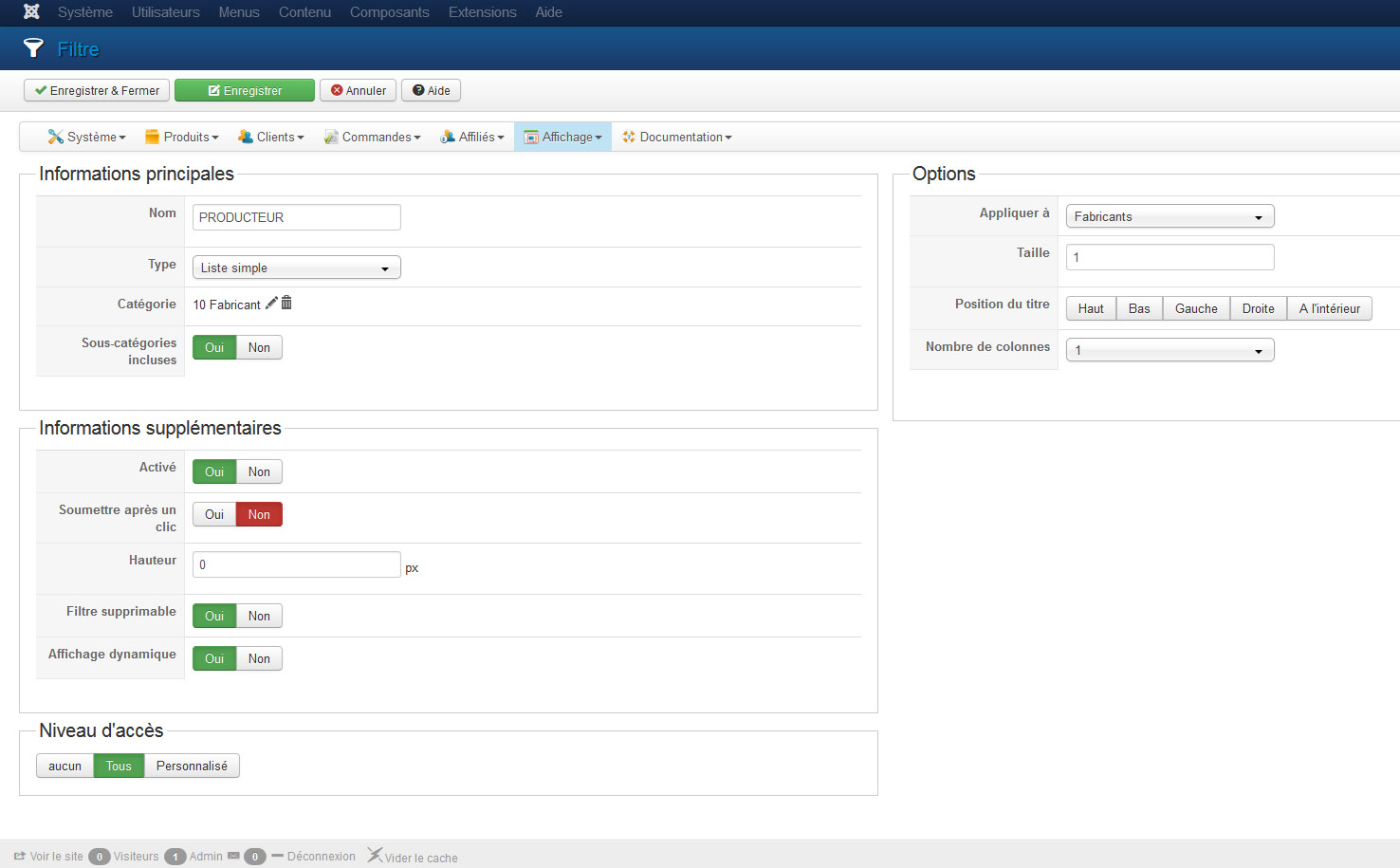Set Filtre supprimable to Non
This screenshot has height=868, width=1400.
(259, 616)
